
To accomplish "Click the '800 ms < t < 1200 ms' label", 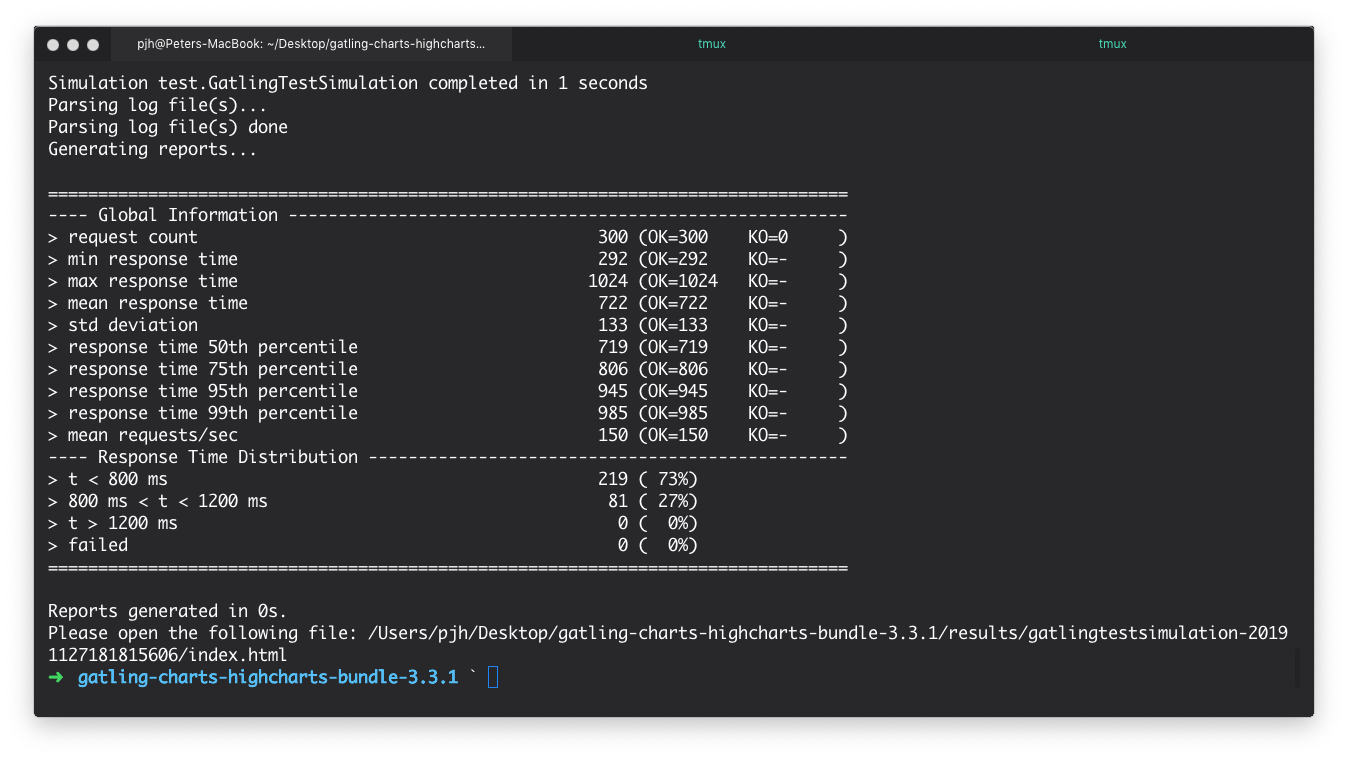I will 168,501.
